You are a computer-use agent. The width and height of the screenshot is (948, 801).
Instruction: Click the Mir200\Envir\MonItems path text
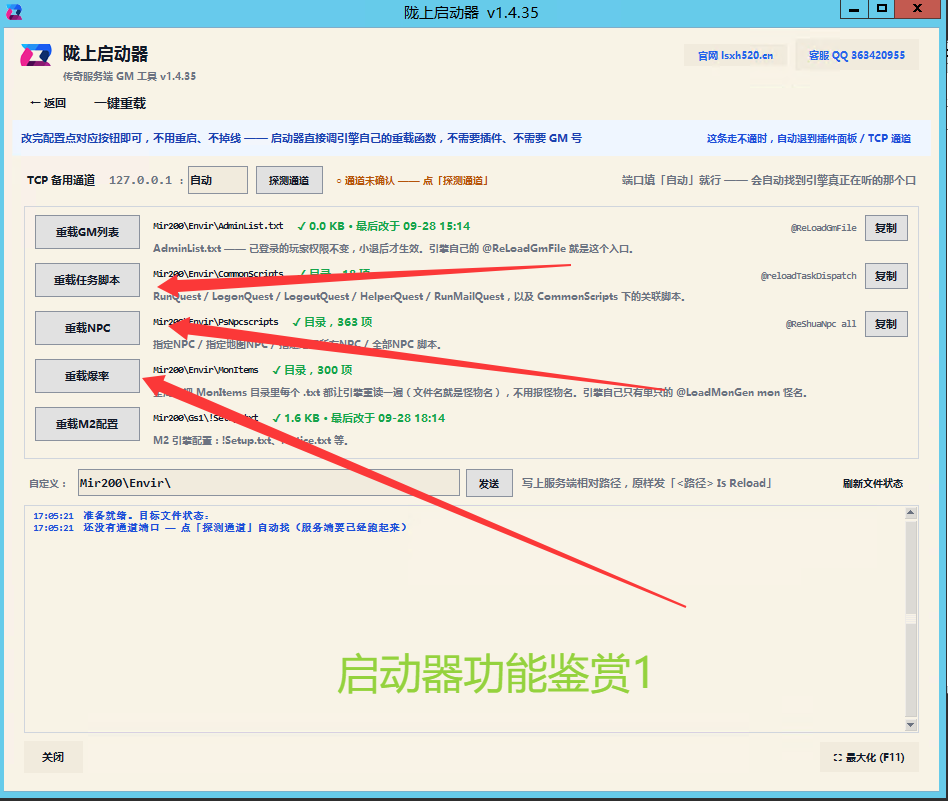pyautogui.click(x=206, y=370)
